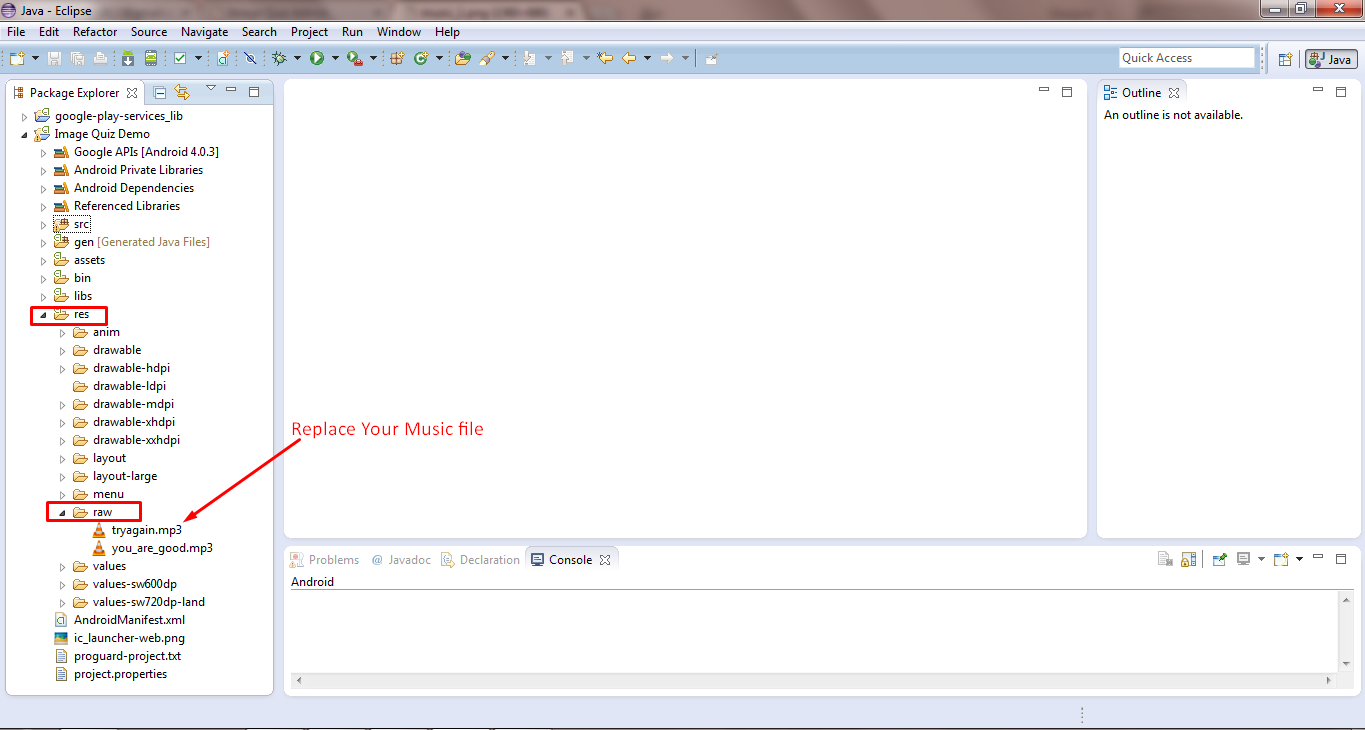
Task: Open the Run button dropdown arrow
Action: point(334,59)
